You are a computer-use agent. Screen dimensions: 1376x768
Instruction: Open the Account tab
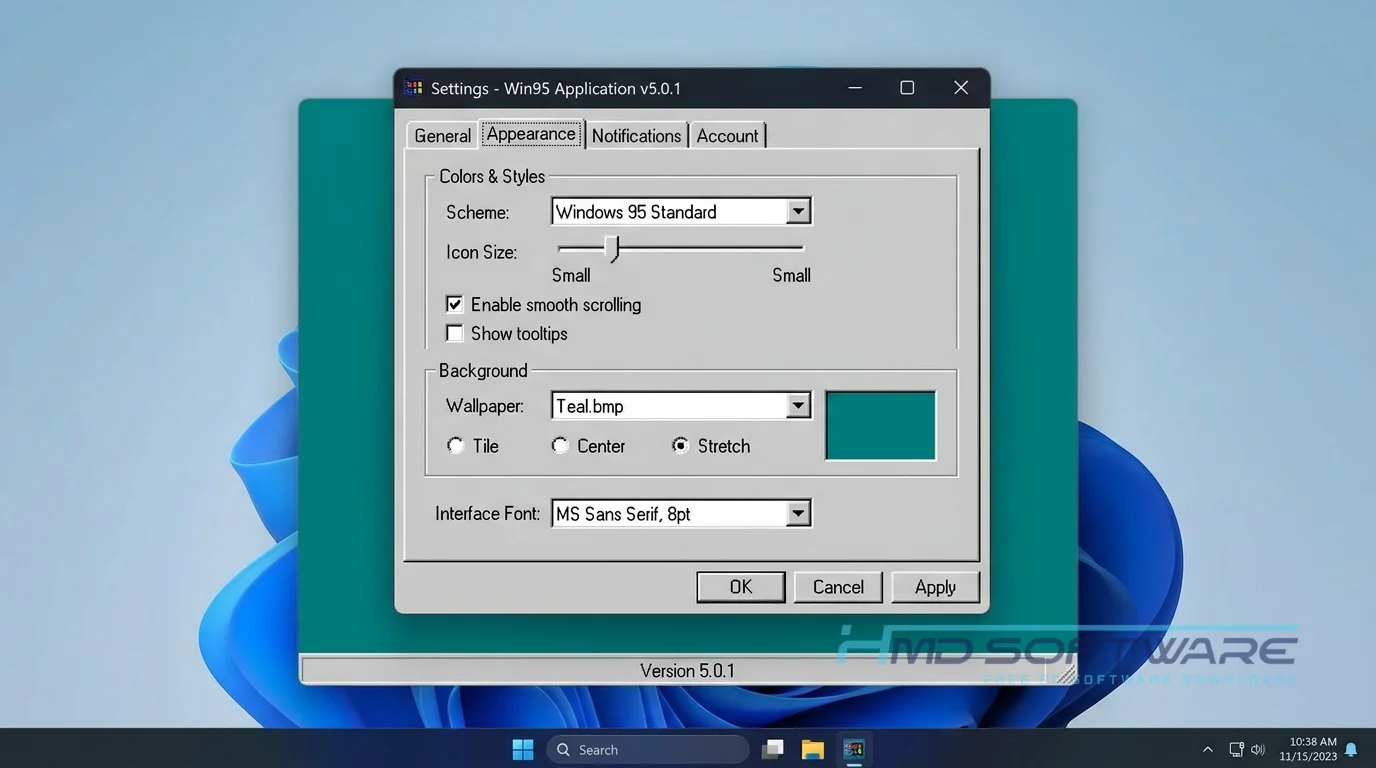tap(727, 135)
